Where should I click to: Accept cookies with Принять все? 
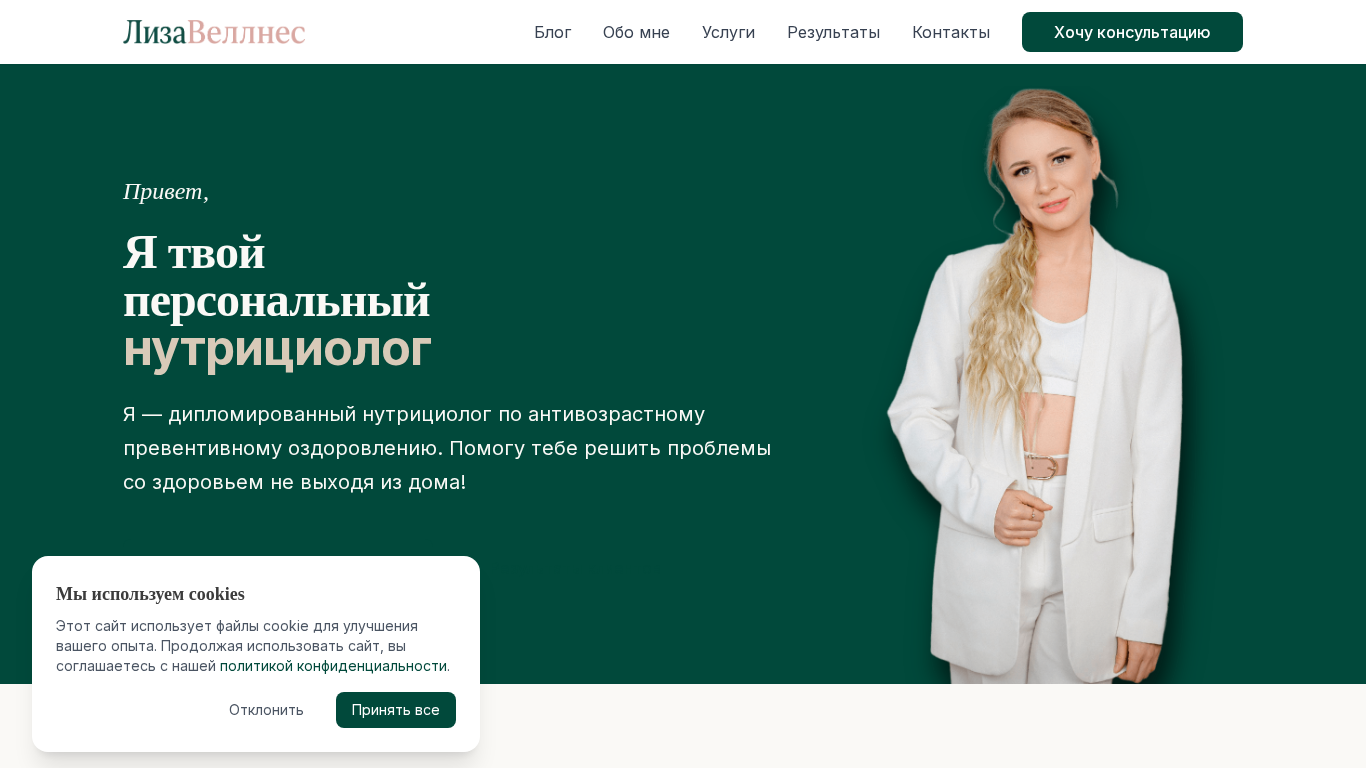[396, 710]
